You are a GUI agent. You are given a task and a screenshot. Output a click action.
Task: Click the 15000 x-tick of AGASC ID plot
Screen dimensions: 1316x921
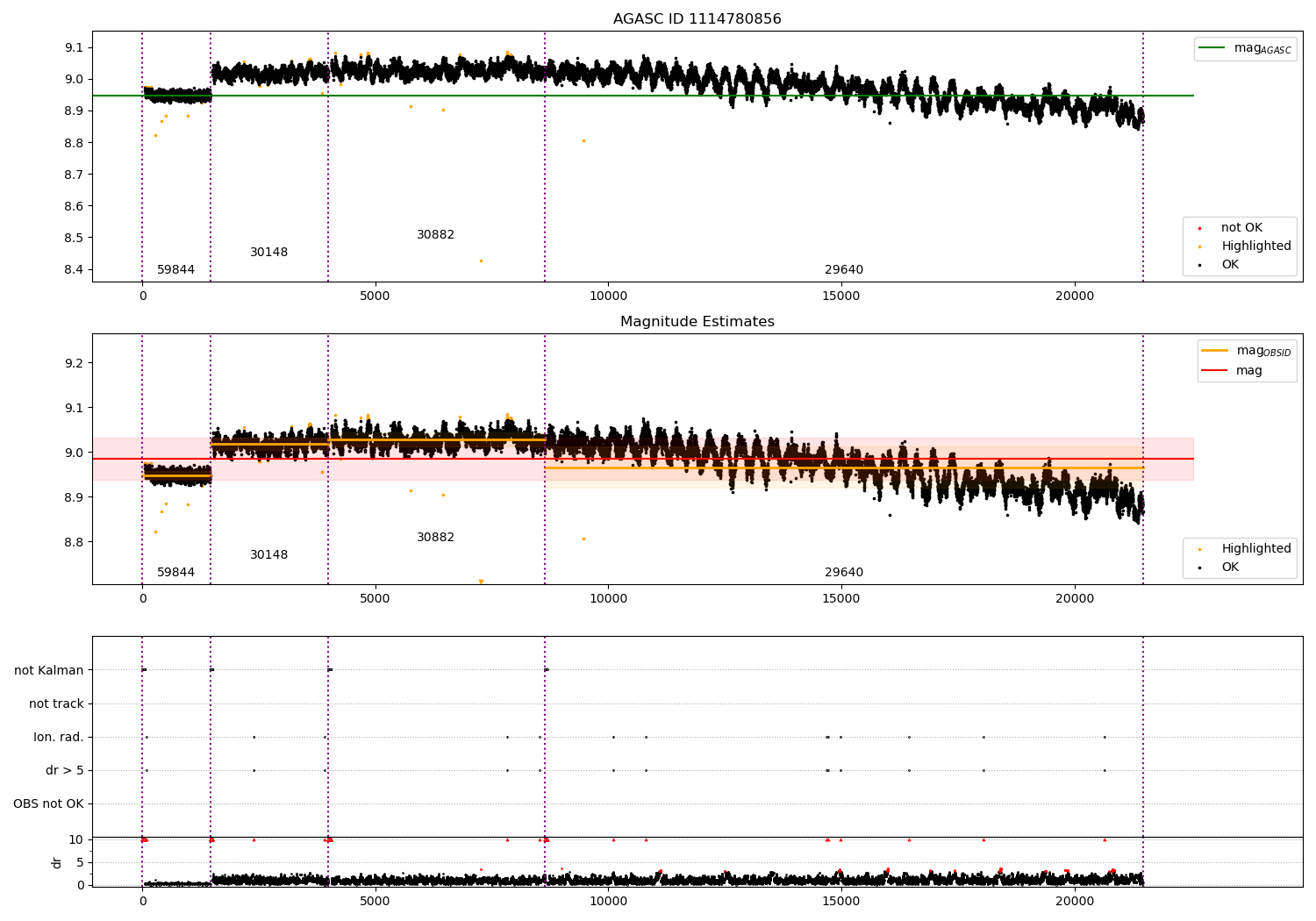841,296
